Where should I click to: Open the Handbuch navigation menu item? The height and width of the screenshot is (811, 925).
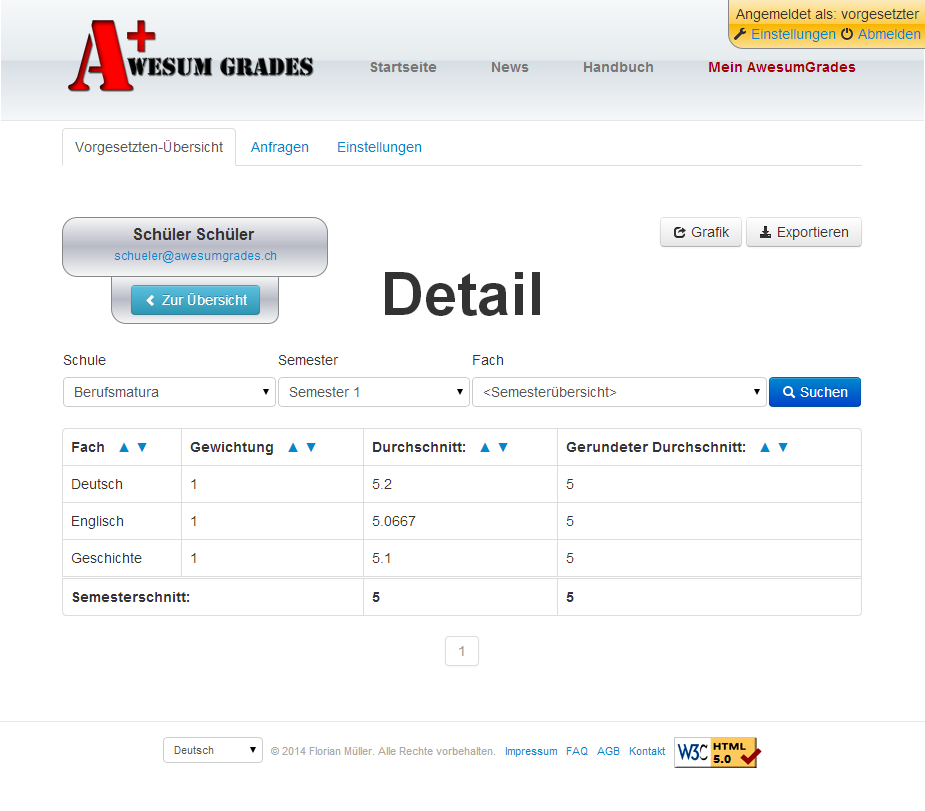pos(618,67)
